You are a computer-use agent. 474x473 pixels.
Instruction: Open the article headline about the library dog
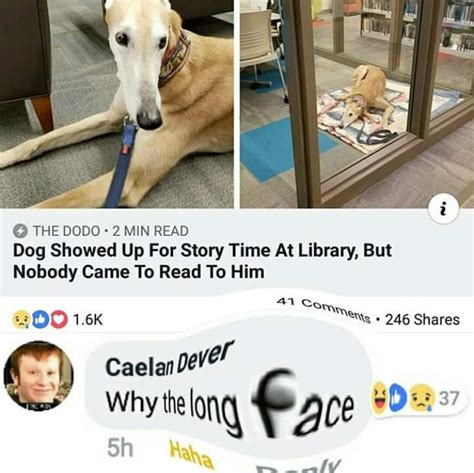[x=202, y=261]
